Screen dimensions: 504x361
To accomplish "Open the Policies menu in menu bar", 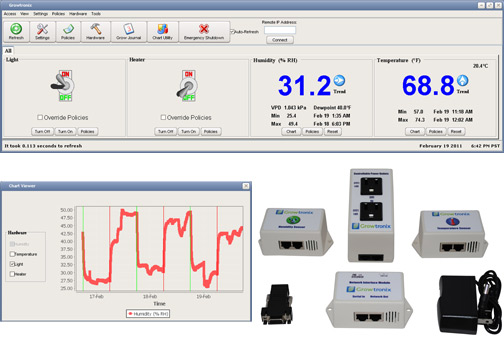I will click(58, 14).
